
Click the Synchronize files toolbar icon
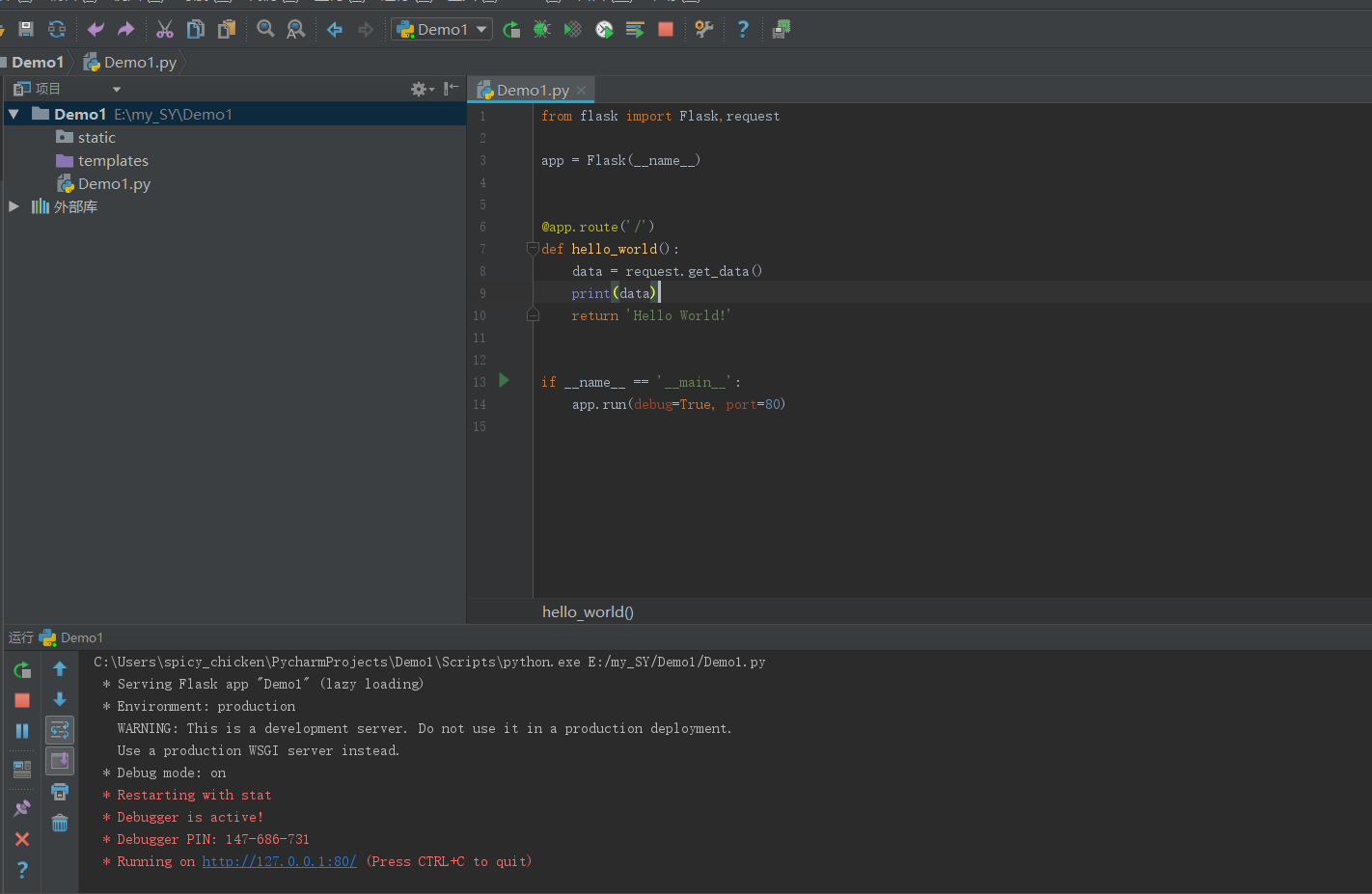[x=57, y=29]
